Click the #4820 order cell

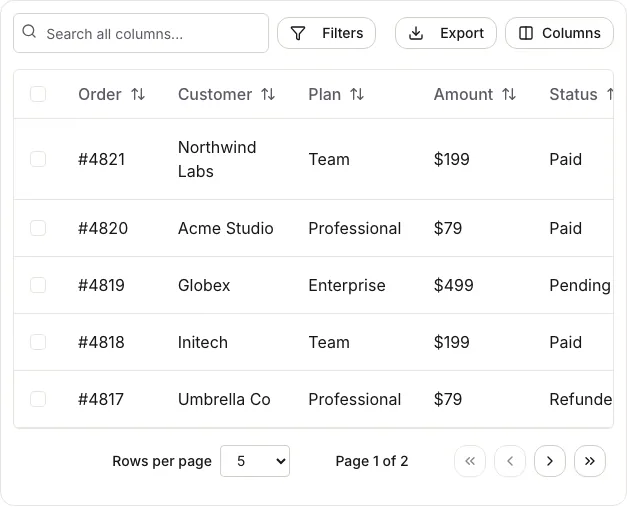[x=103, y=229]
